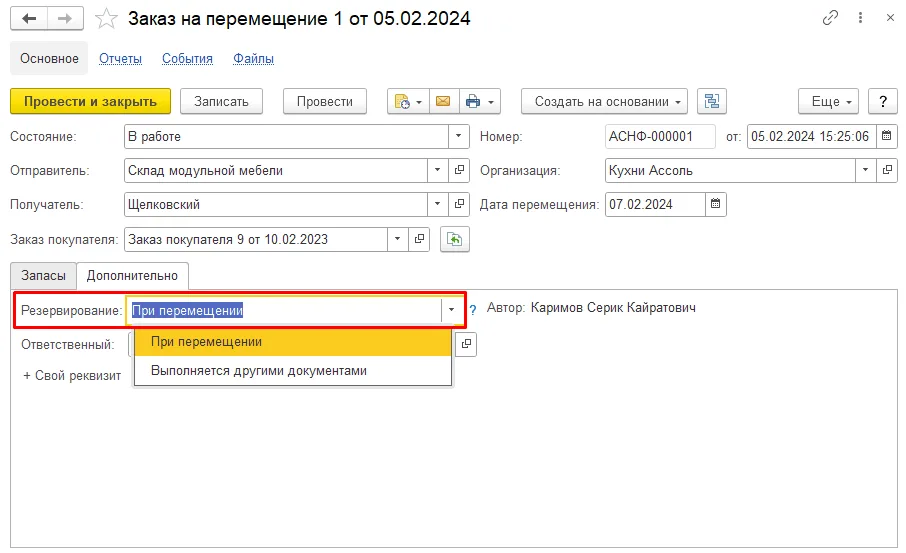Image resolution: width=906 pixels, height=553 pixels.
Task: Open the Ответственный card icon
Action: coord(466,344)
